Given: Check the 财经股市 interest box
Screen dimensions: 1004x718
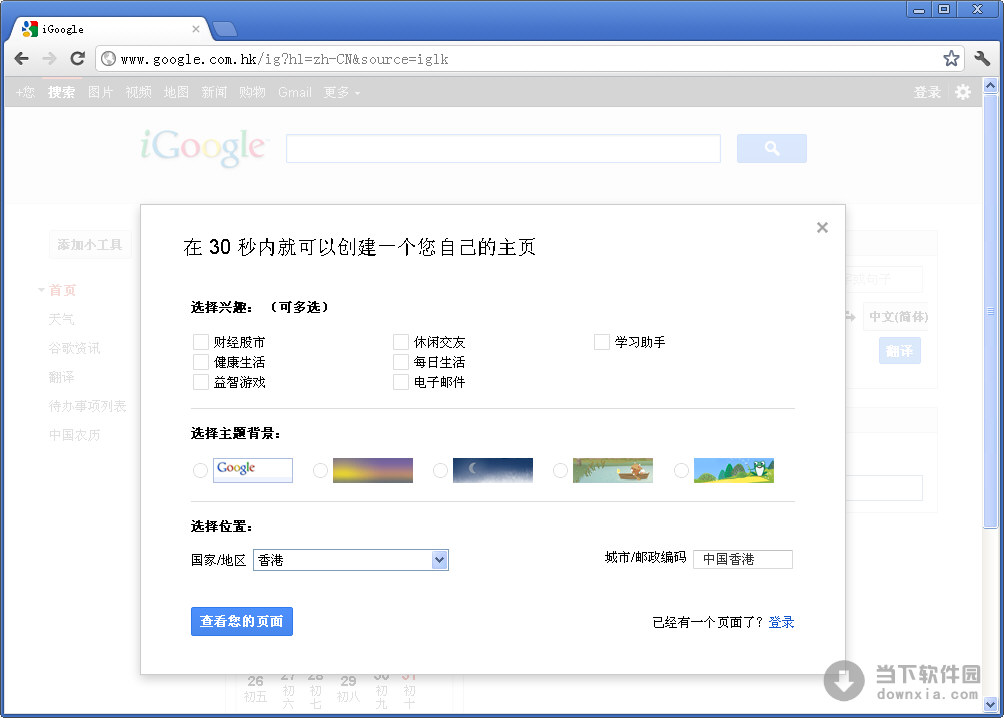Looking at the screenshot, I should pyautogui.click(x=200, y=342).
